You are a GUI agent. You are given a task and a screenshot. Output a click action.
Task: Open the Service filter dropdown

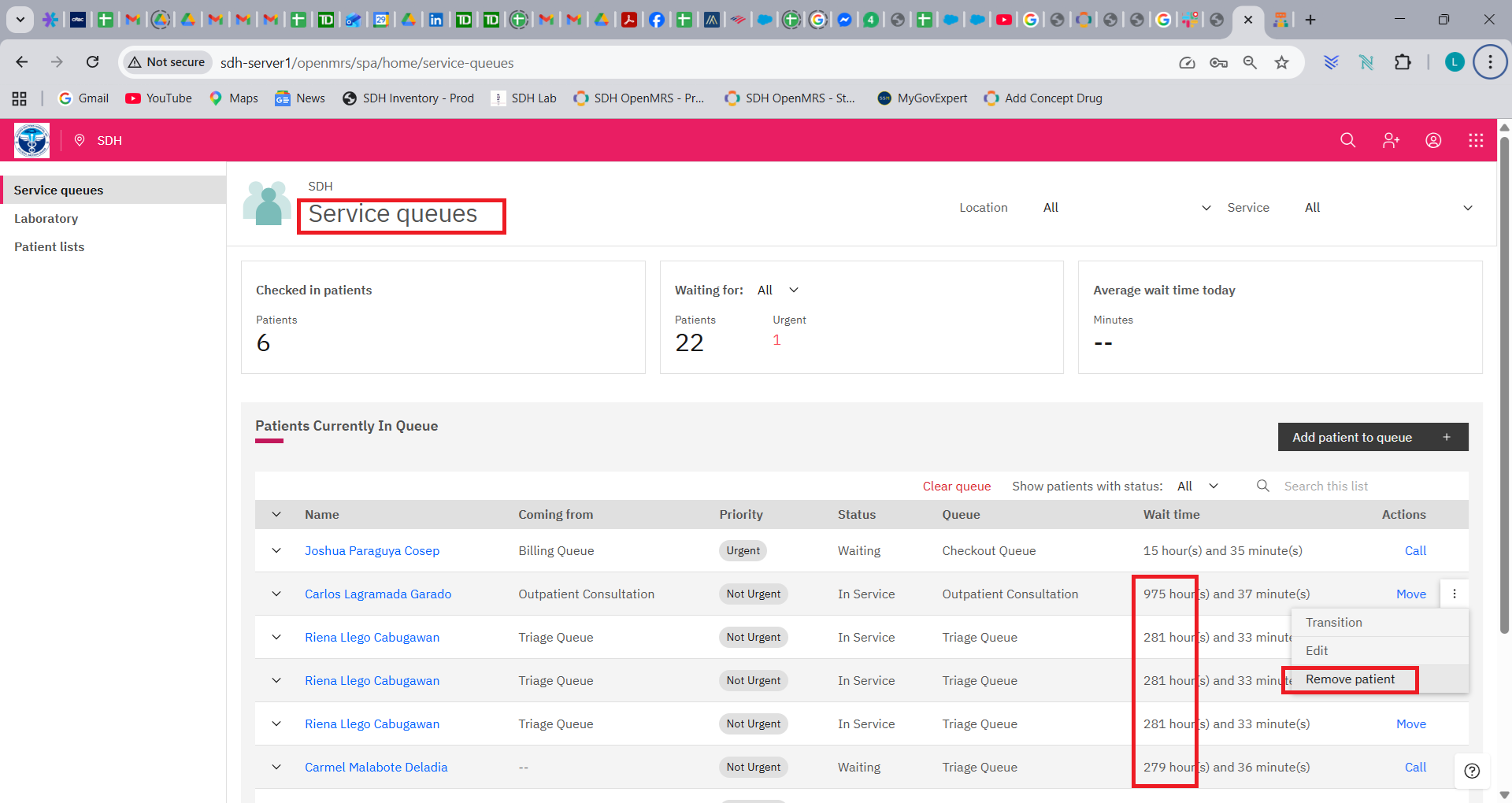1388,208
